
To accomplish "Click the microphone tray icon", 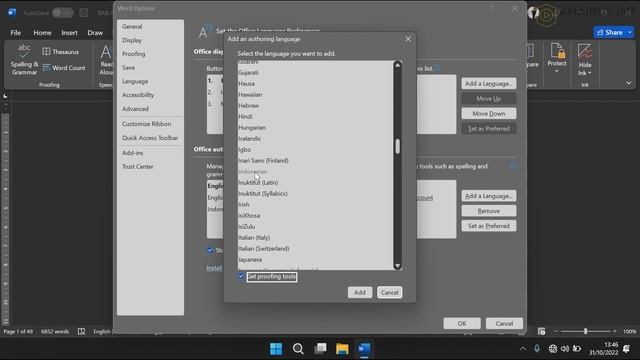I will [x=537, y=348].
